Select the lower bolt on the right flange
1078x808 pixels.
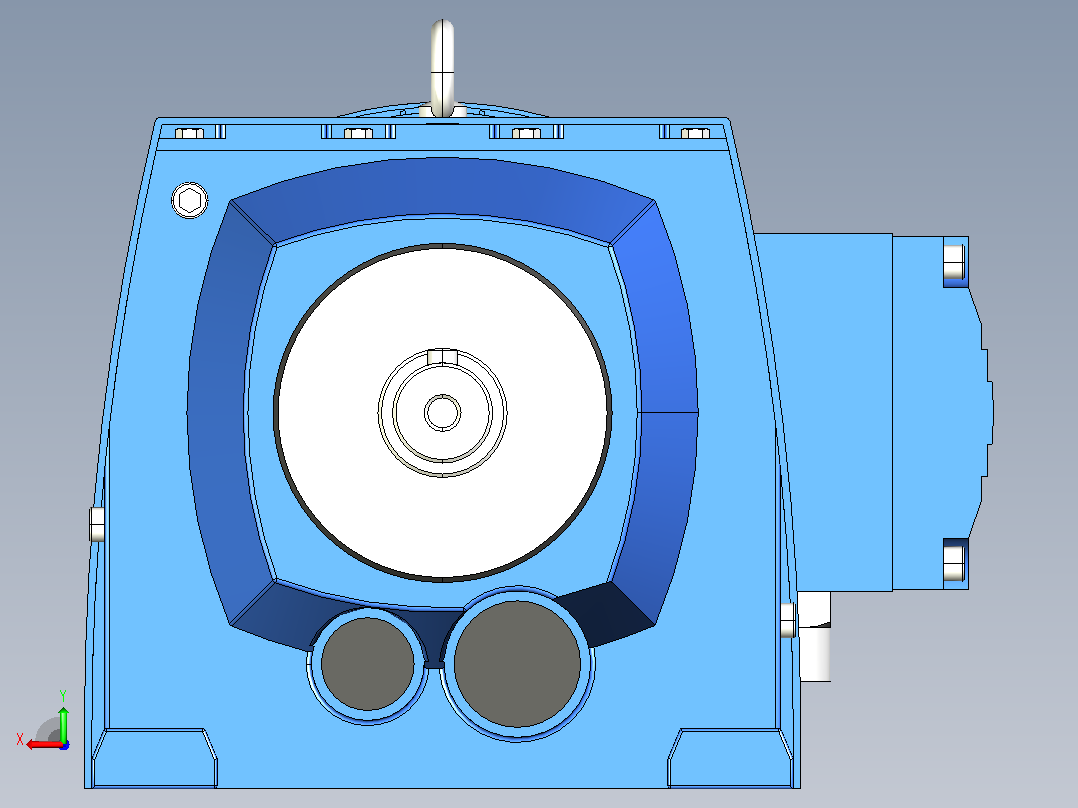point(954,563)
